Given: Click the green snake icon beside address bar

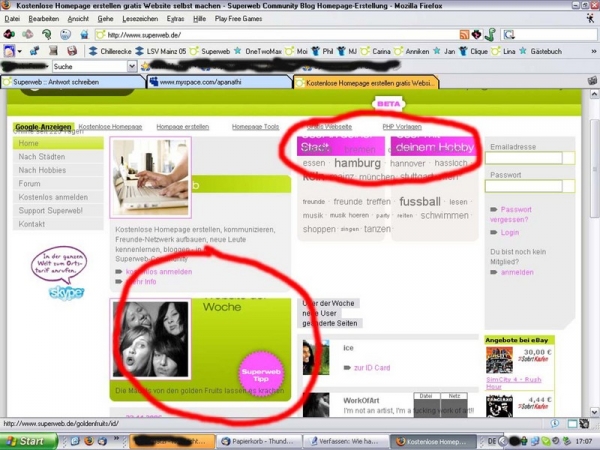Looking at the screenshot, I should click(x=490, y=34).
